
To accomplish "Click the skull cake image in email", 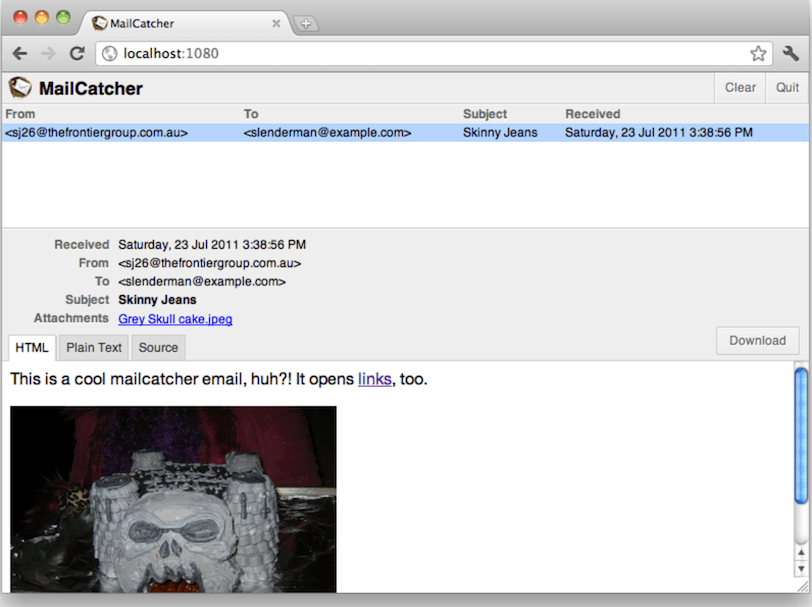I will (x=173, y=499).
